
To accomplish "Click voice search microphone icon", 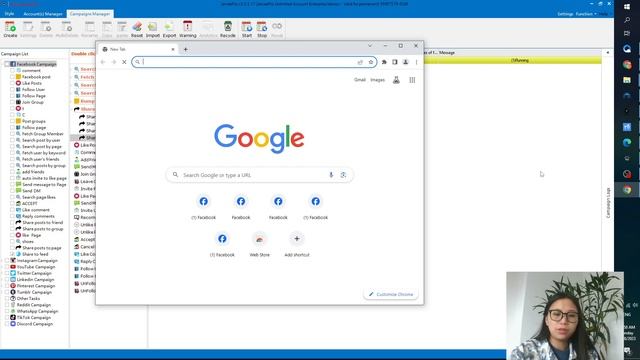I will pyautogui.click(x=331, y=175).
